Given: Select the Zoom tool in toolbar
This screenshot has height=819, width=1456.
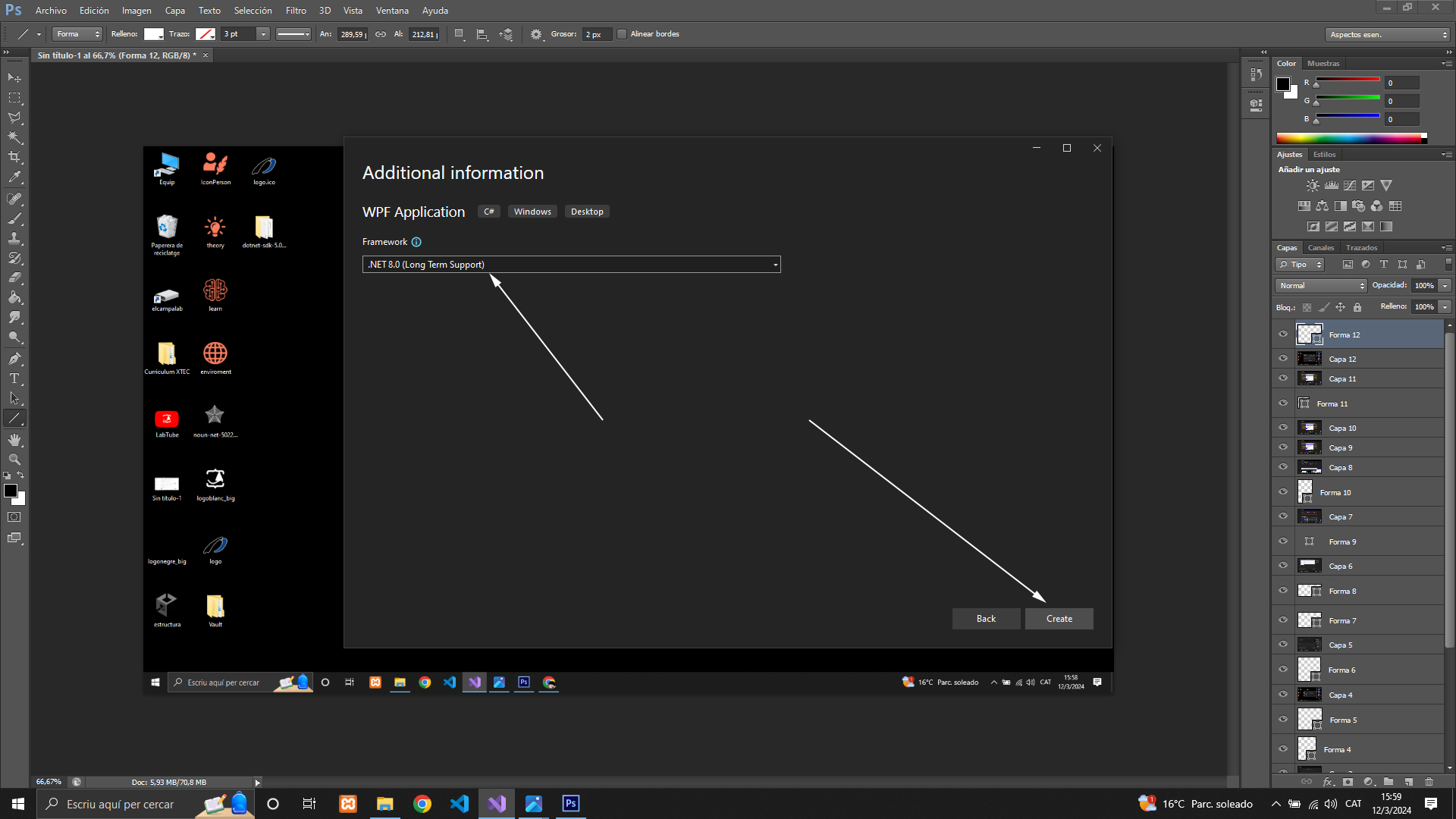Looking at the screenshot, I should click(14, 460).
